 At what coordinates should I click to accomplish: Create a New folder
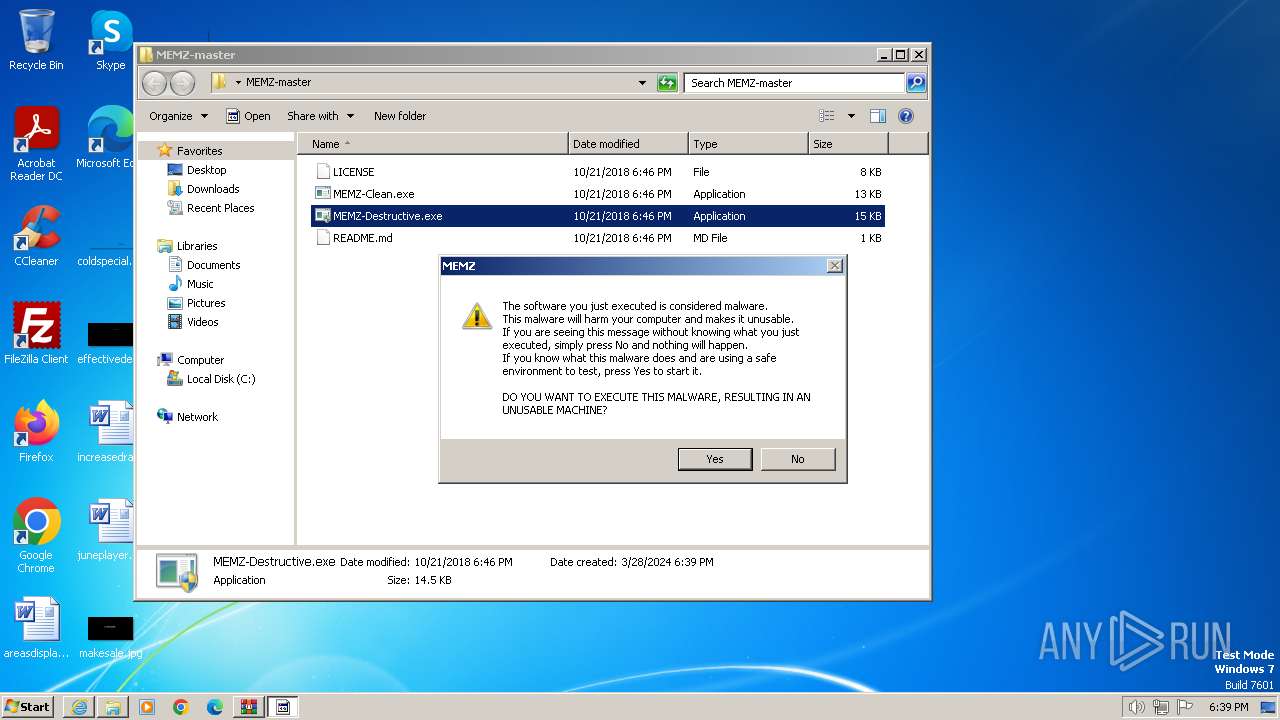tap(400, 116)
